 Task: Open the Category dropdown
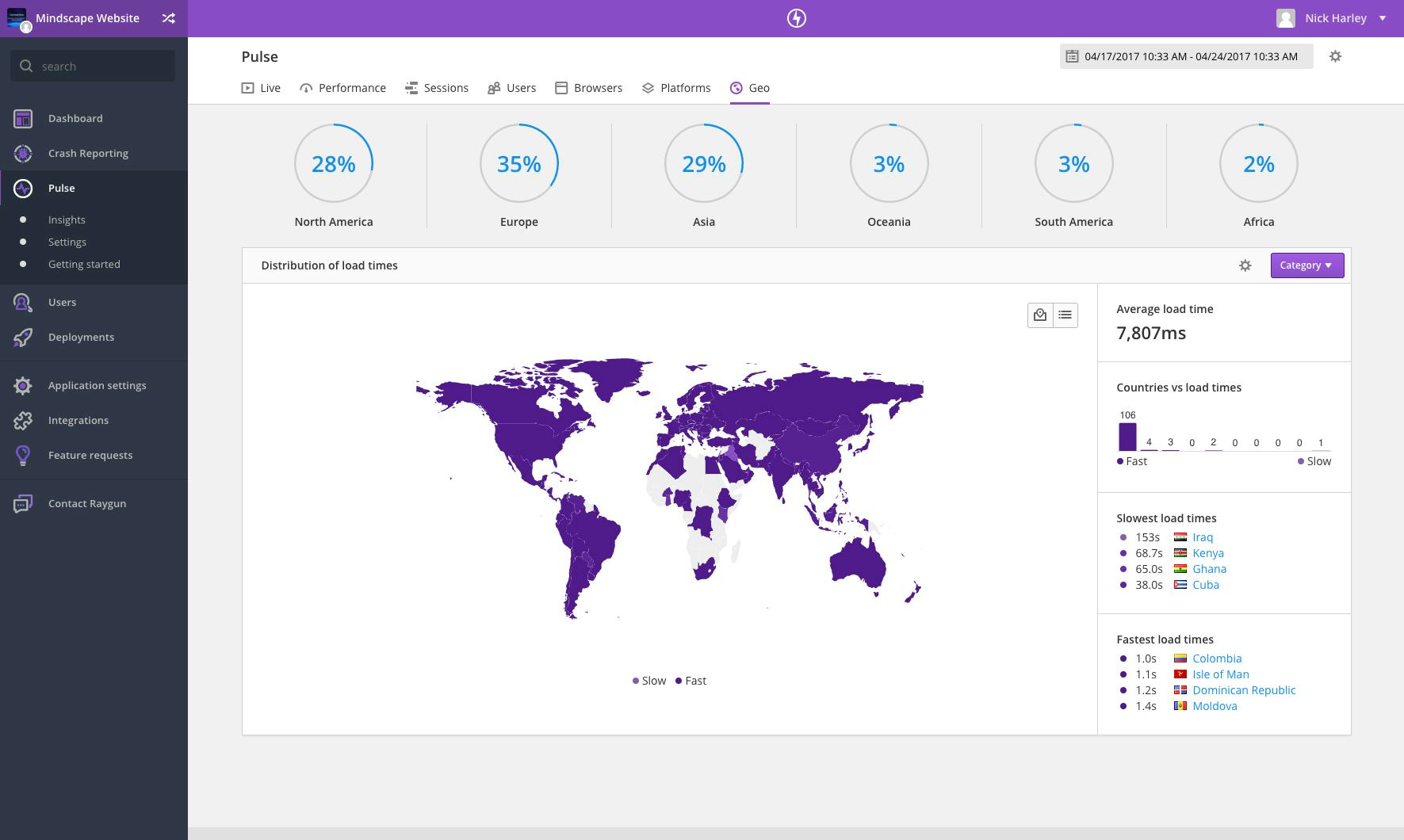(1306, 265)
